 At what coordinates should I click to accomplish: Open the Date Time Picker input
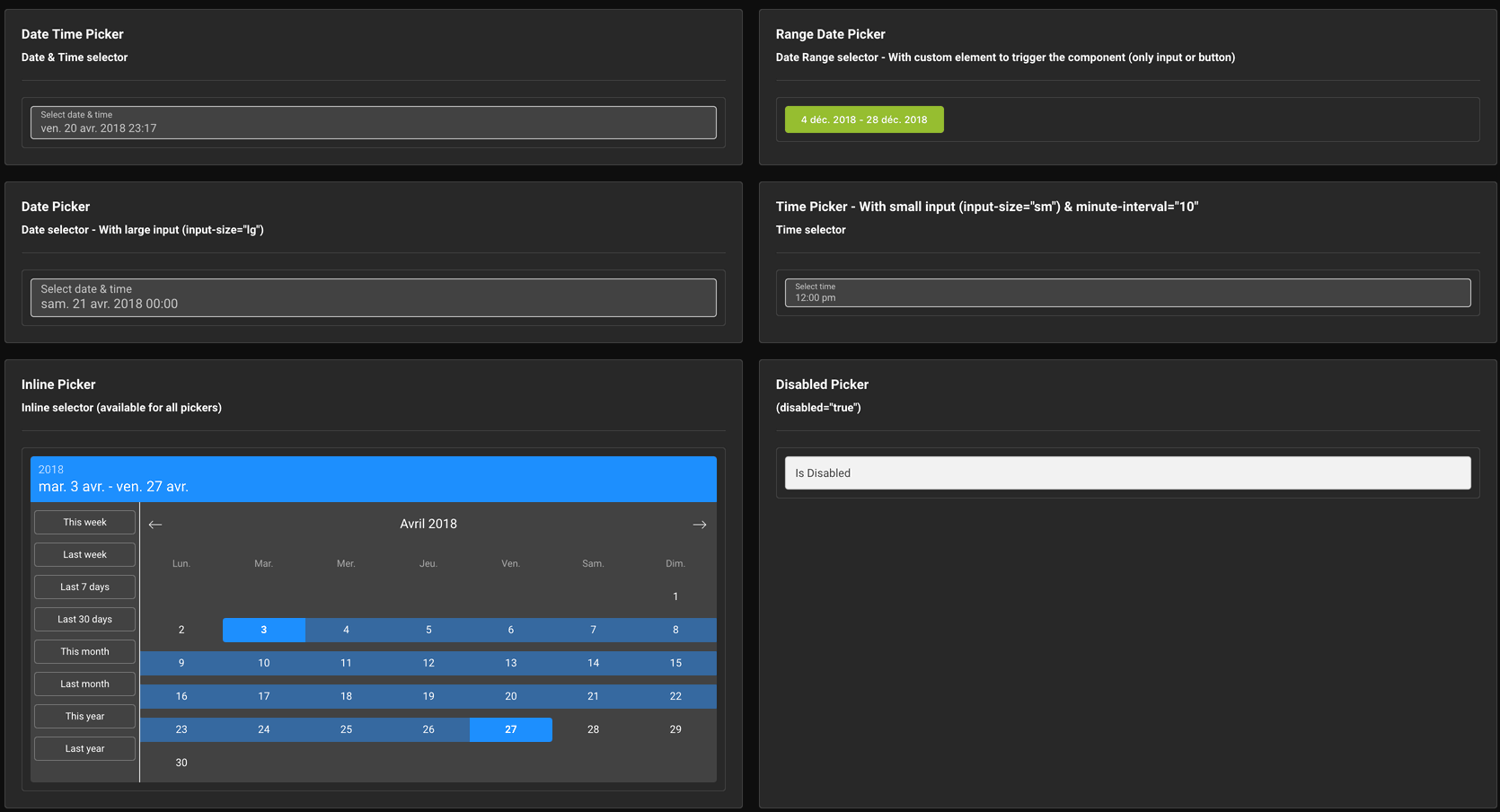coord(373,122)
